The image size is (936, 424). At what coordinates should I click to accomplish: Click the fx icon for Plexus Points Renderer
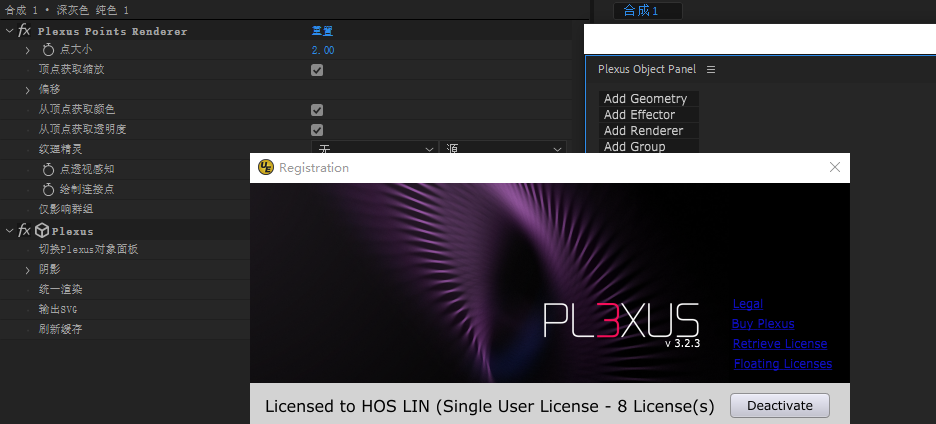click(25, 31)
